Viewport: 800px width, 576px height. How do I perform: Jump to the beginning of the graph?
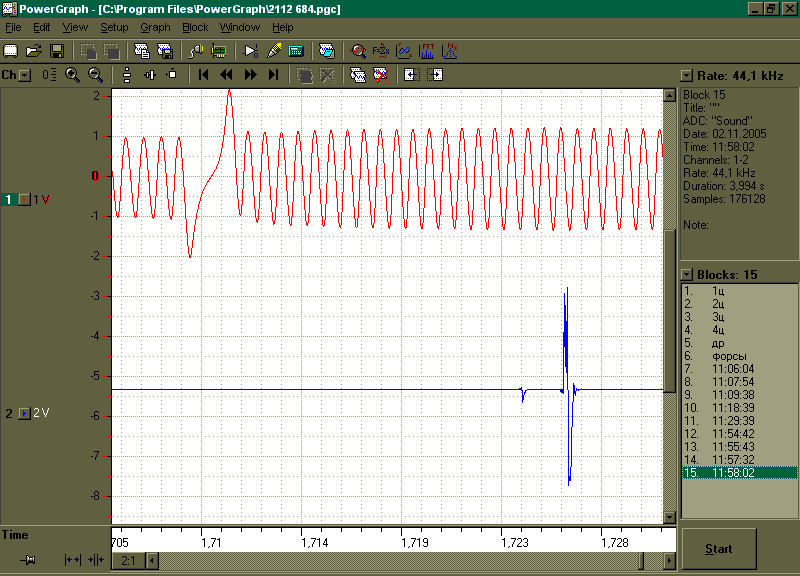204,75
